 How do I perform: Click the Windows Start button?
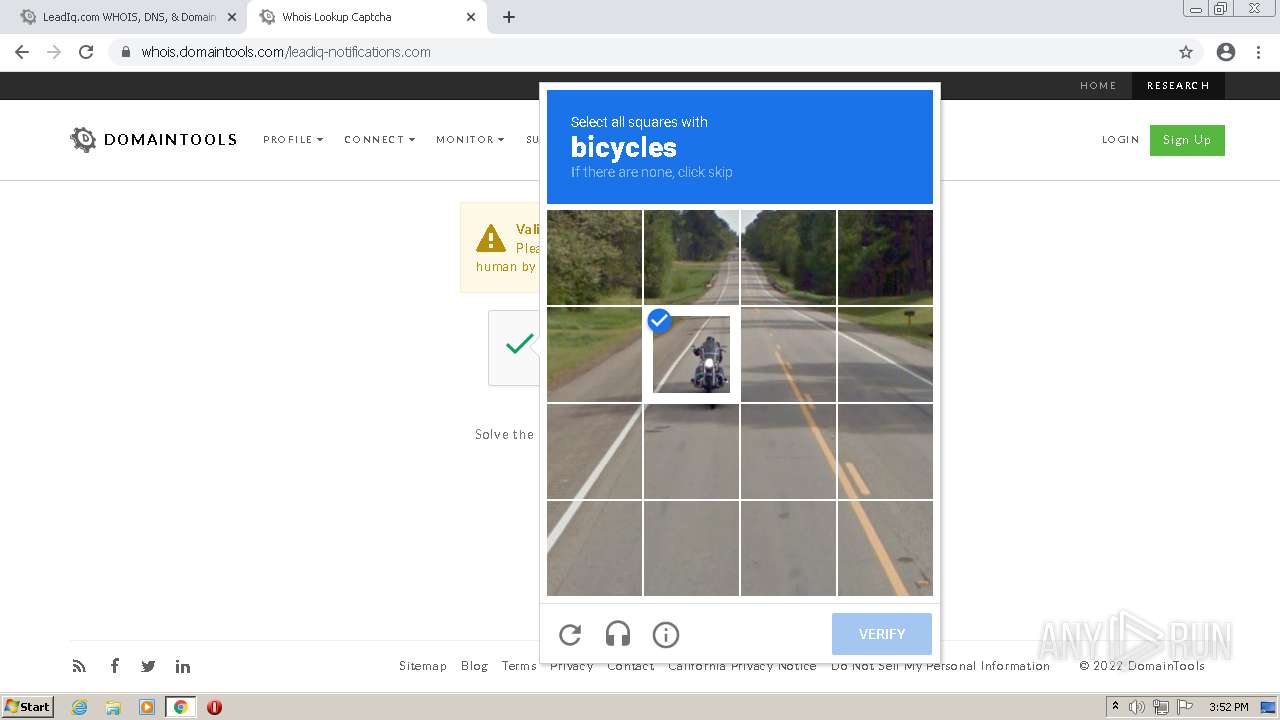27,706
